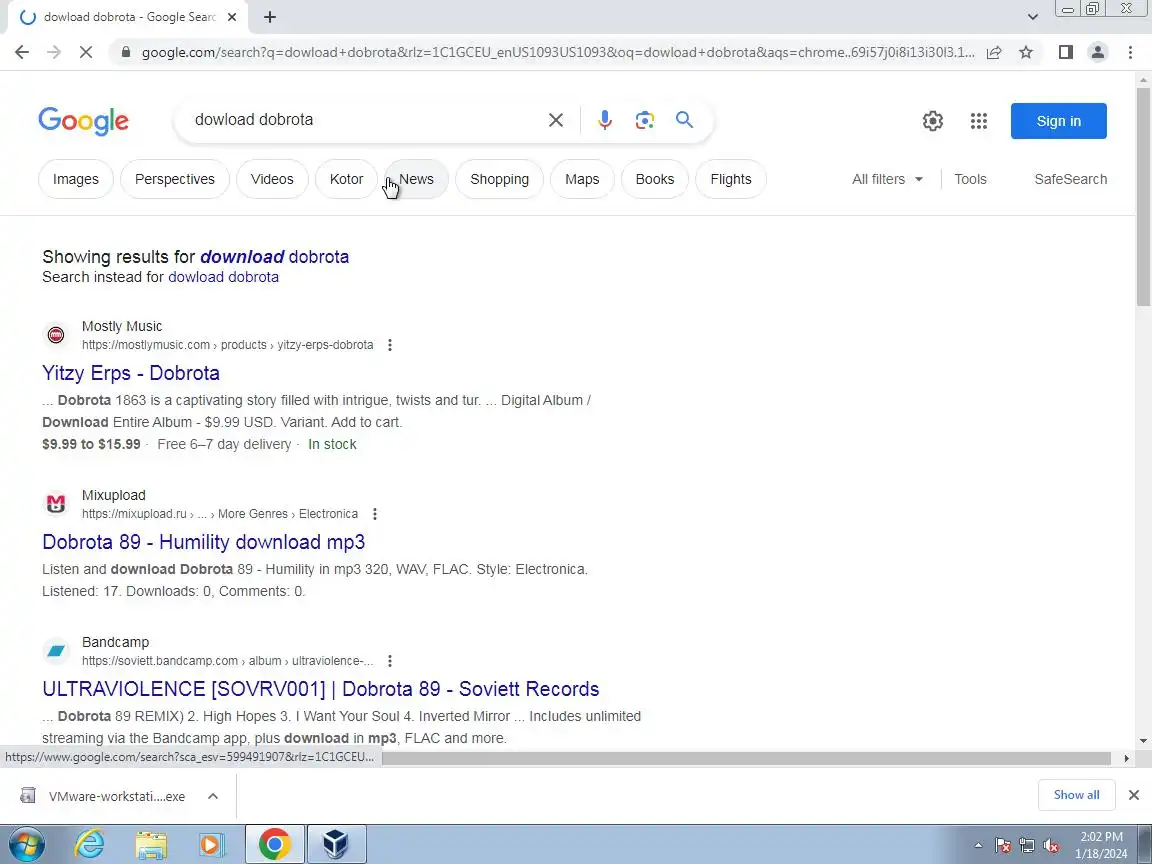Image resolution: width=1152 pixels, height=864 pixels.
Task: Clear the search box text
Action: click(556, 120)
